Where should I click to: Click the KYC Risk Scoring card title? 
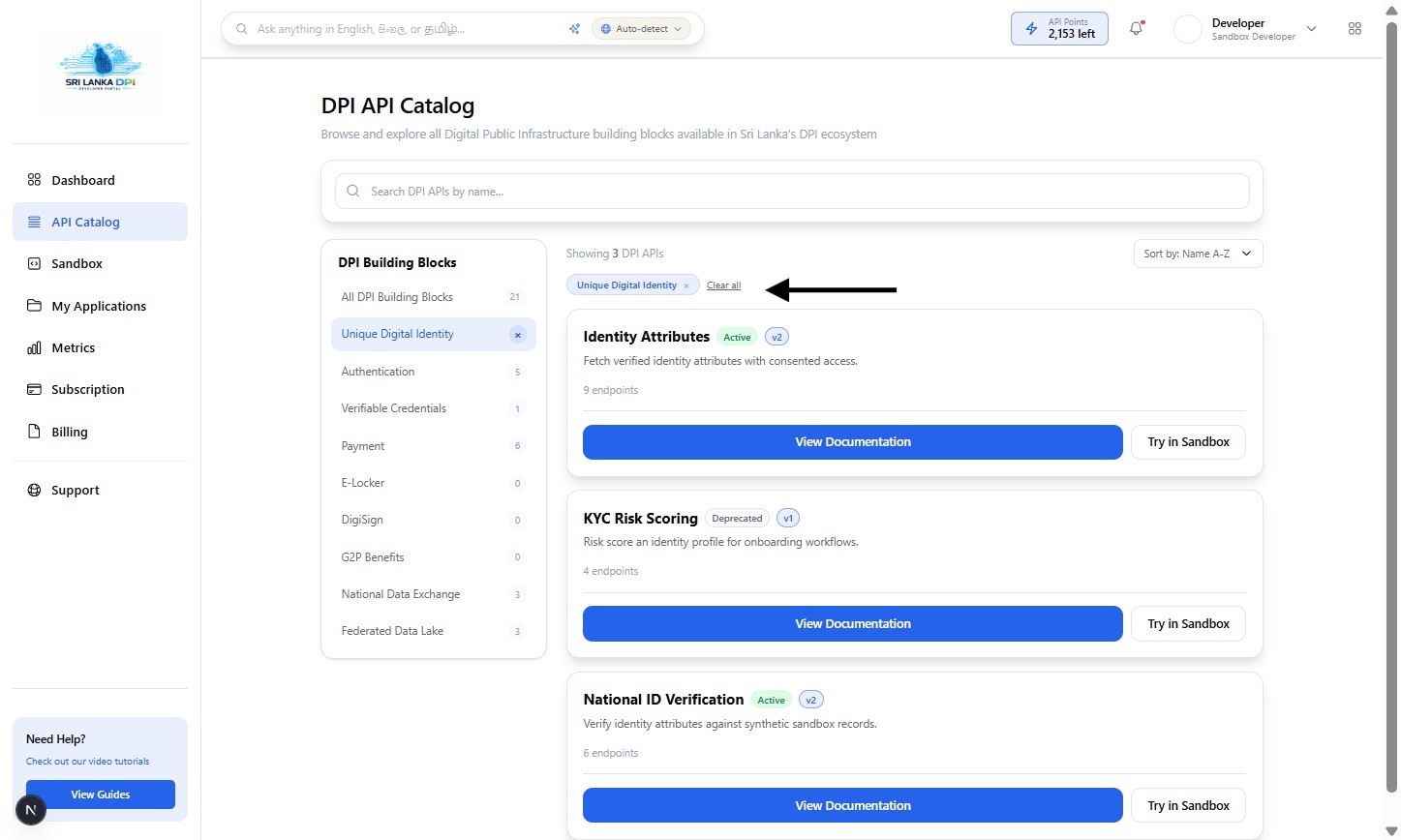pos(640,519)
